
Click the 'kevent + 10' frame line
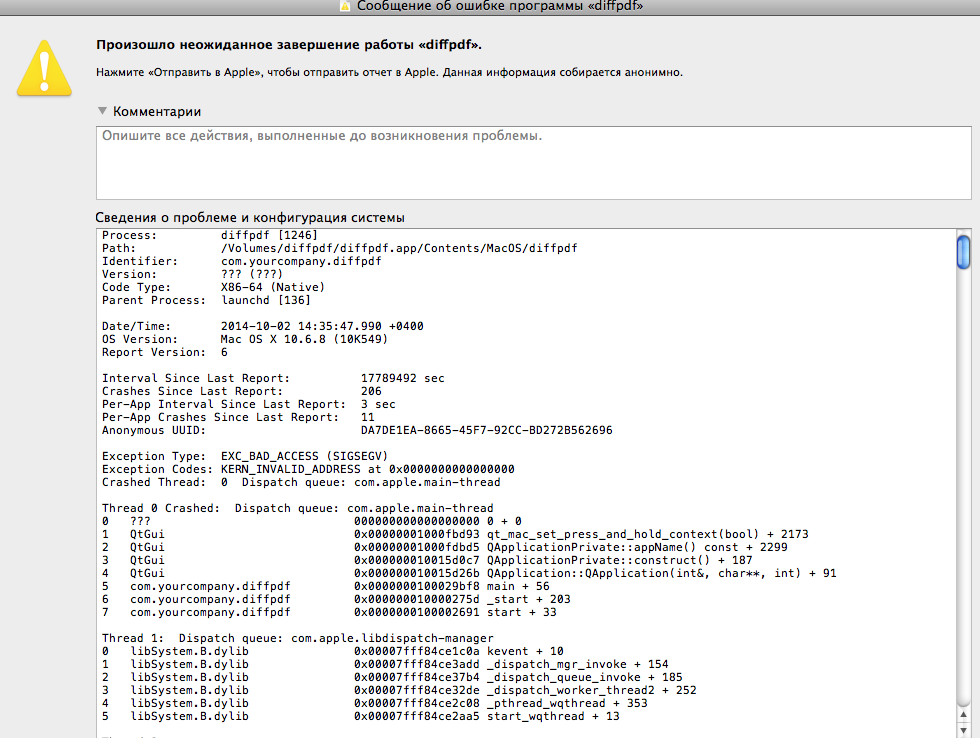[x=332, y=651]
